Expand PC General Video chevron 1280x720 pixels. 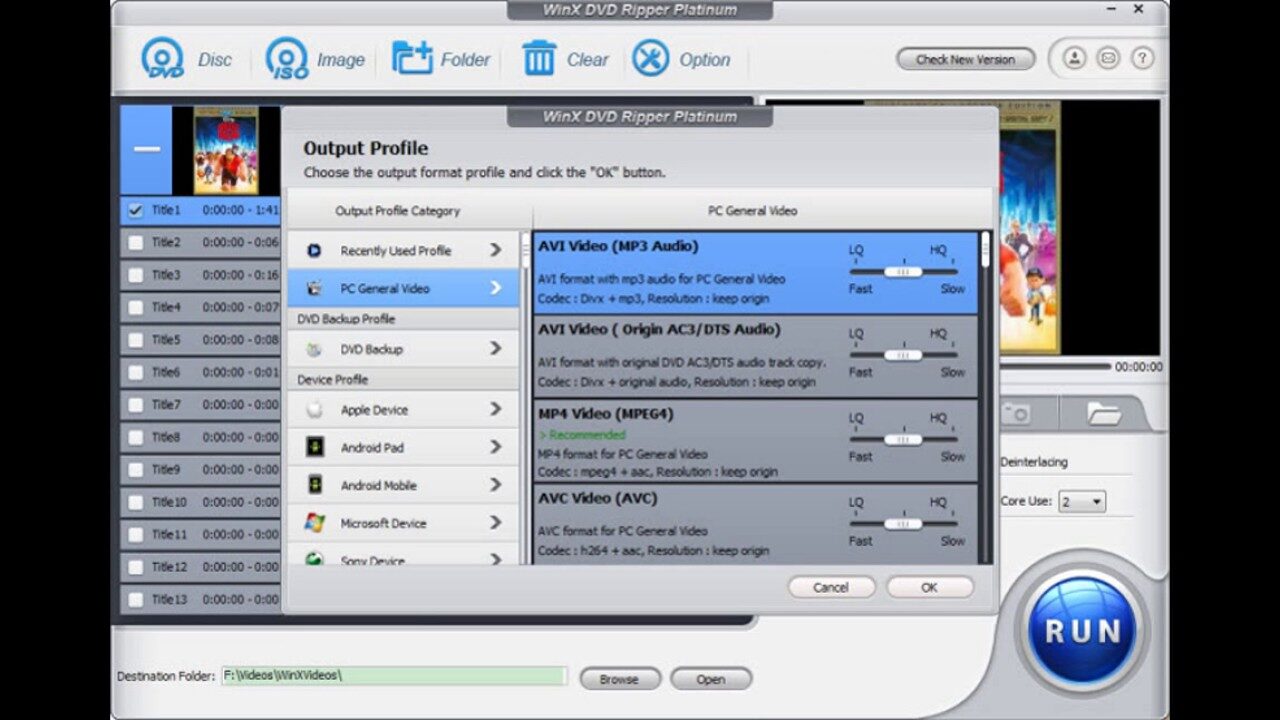[x=496, y=288]
